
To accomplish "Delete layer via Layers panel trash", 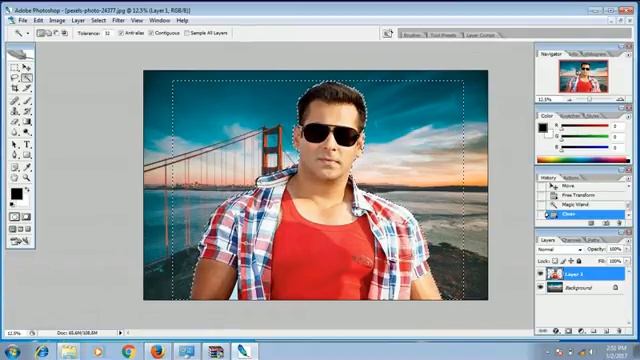I will coord(619,331).
